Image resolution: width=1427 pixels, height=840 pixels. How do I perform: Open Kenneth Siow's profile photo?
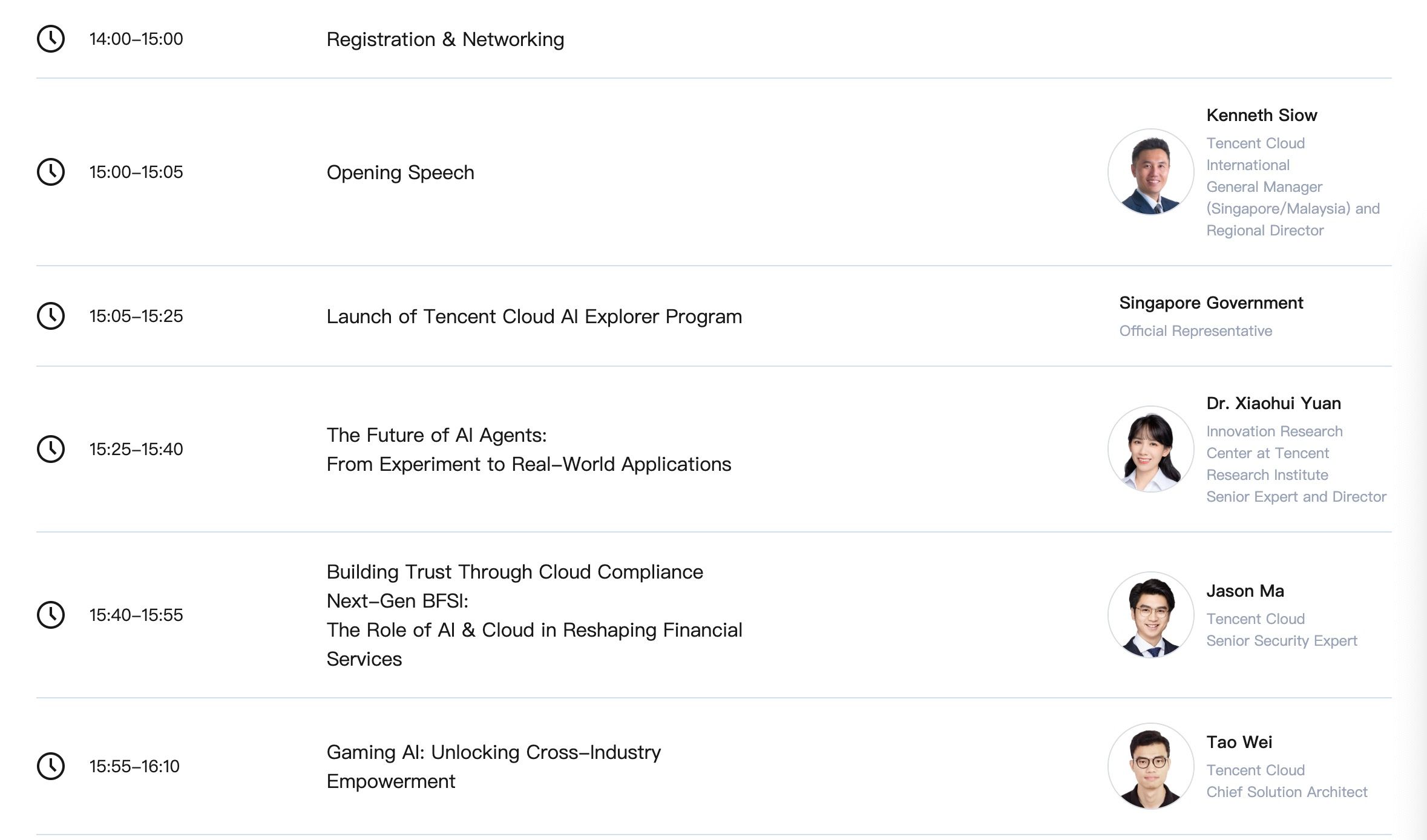(x=1150, y=172)
